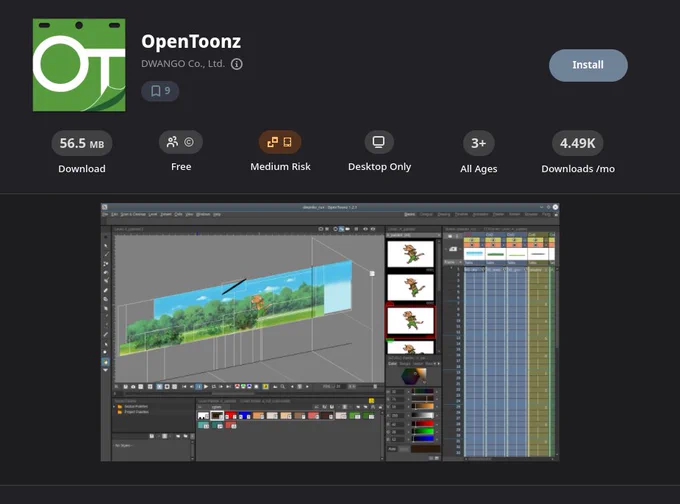Click the "OpenToonz" title text
The width and height of the screenshot is (680, 504).
pyautogui.click(x=191, y=42)
